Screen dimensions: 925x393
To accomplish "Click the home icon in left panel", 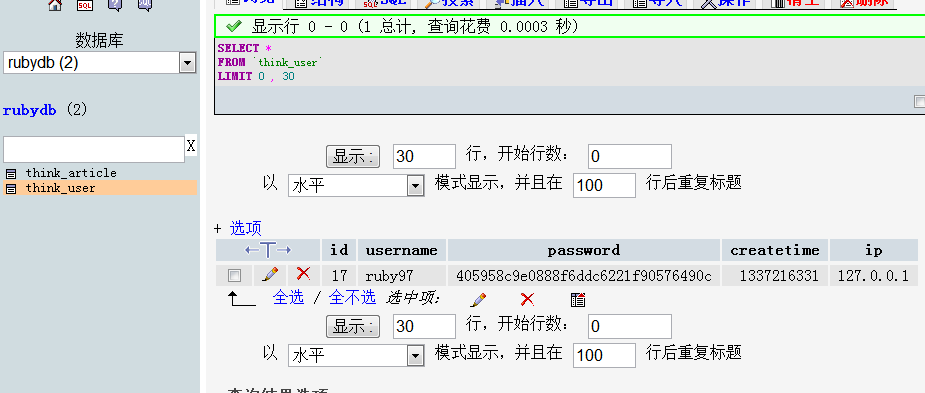I will point(55,5).
